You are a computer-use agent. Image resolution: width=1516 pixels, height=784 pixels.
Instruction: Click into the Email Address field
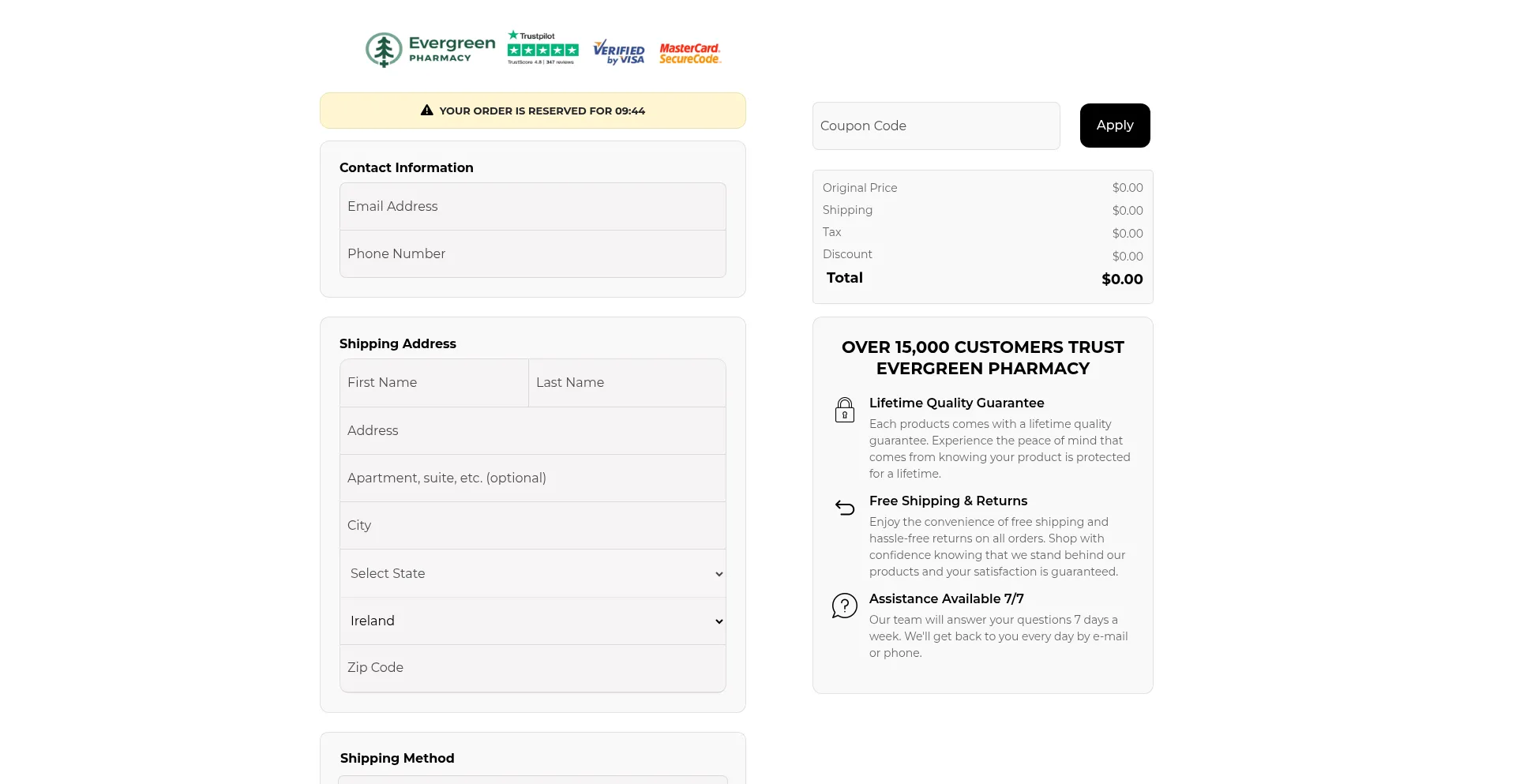[x=533, y=206]
